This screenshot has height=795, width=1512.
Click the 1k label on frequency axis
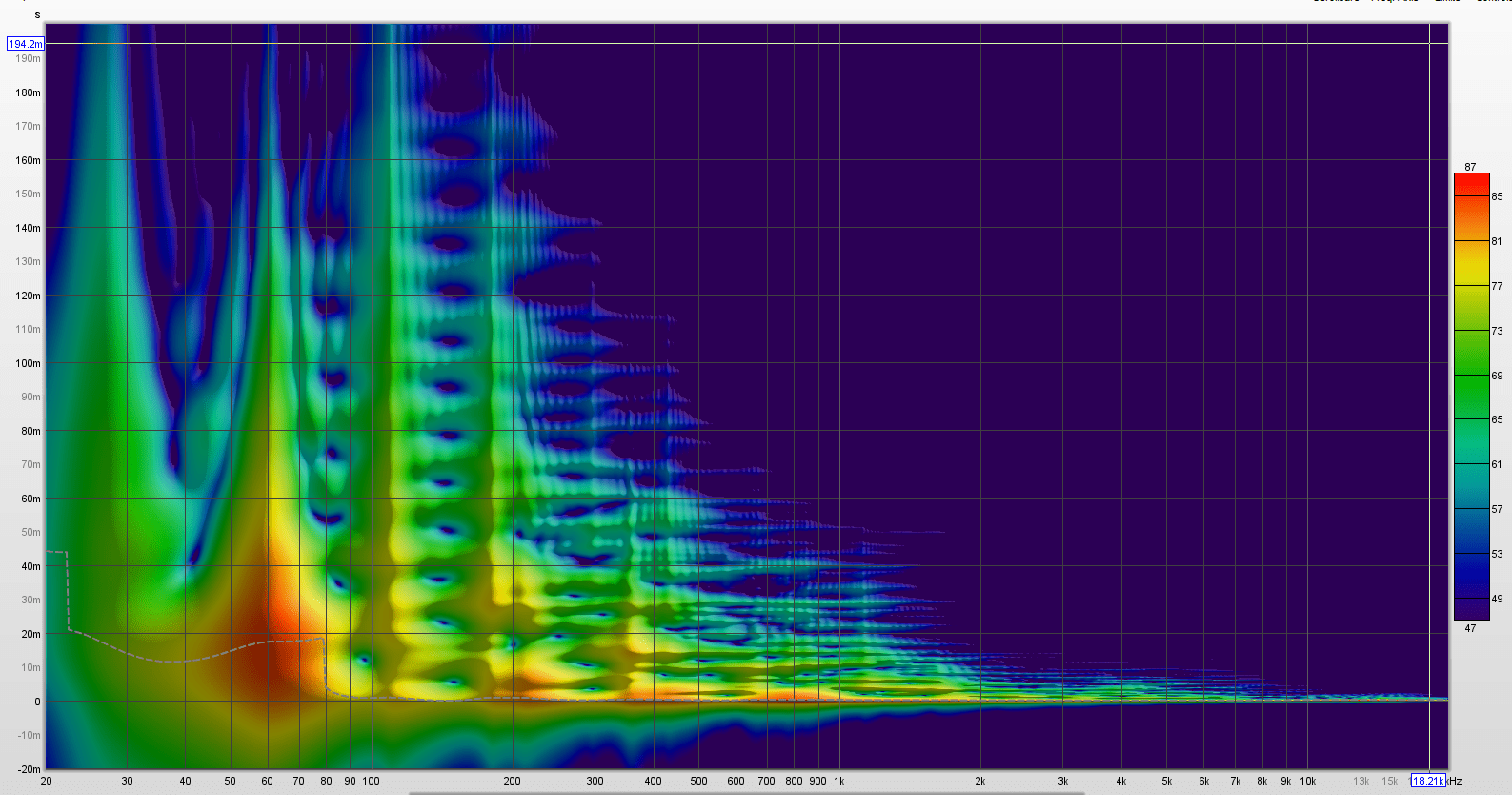[x=839, y=781]
